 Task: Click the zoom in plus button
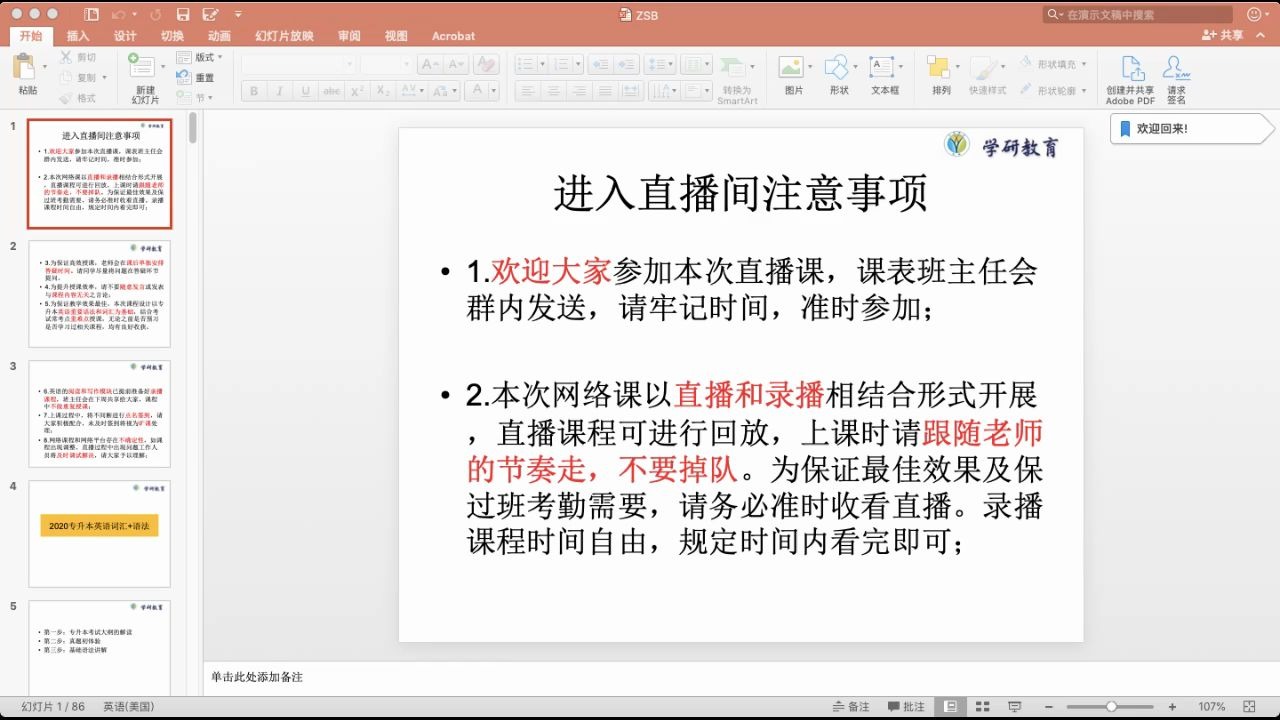point(1172,707)
